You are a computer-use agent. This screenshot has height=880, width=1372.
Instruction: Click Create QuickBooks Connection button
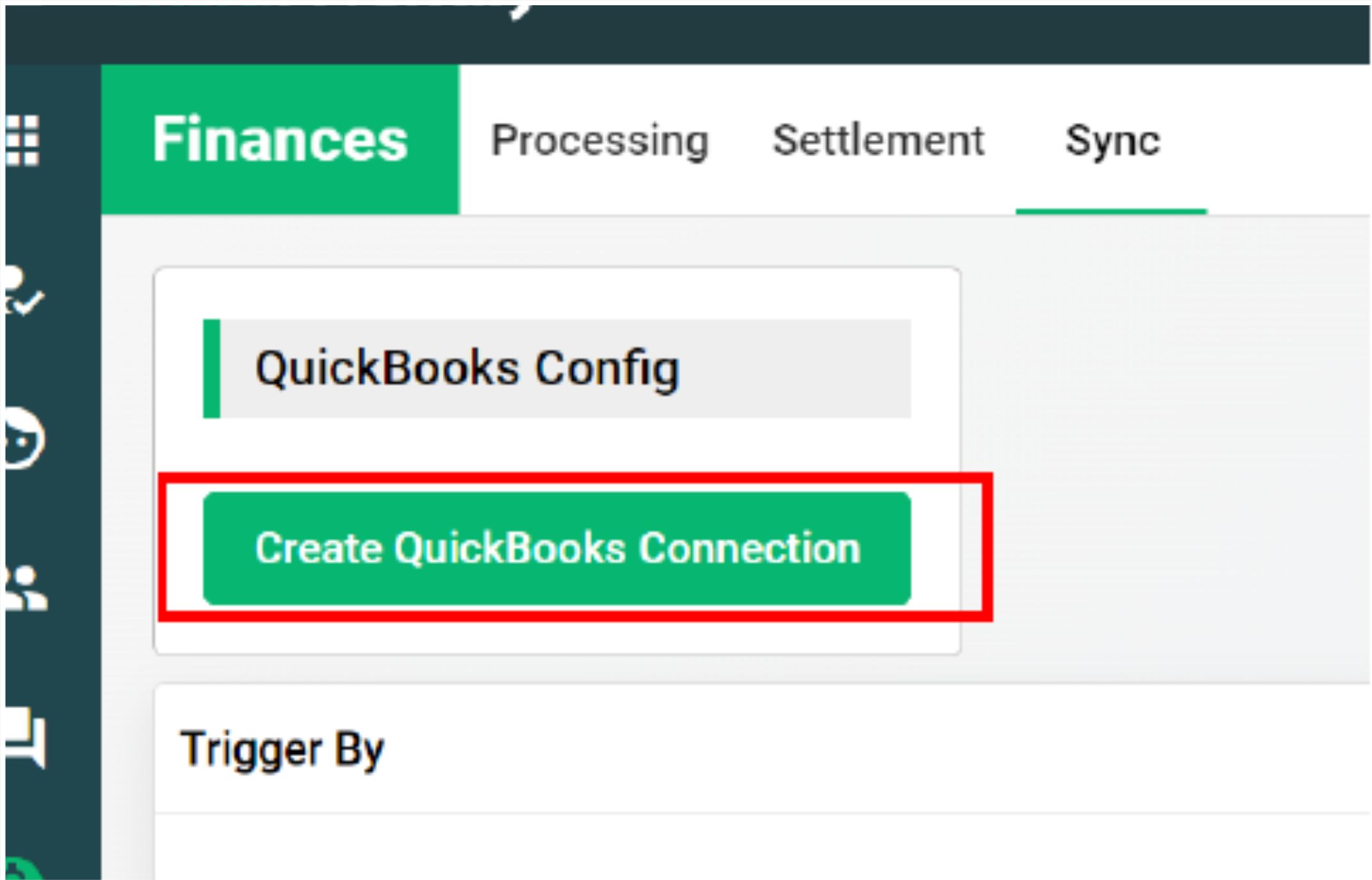click(556, 548)
